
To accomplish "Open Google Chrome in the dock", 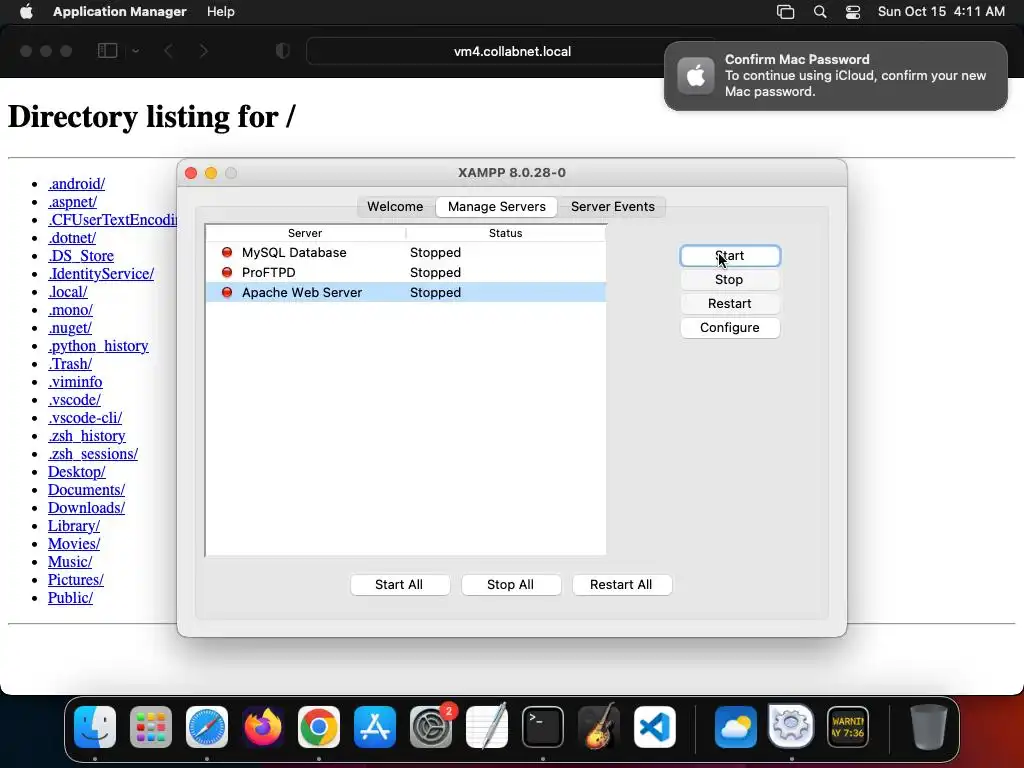I will (x=319, y=727).
